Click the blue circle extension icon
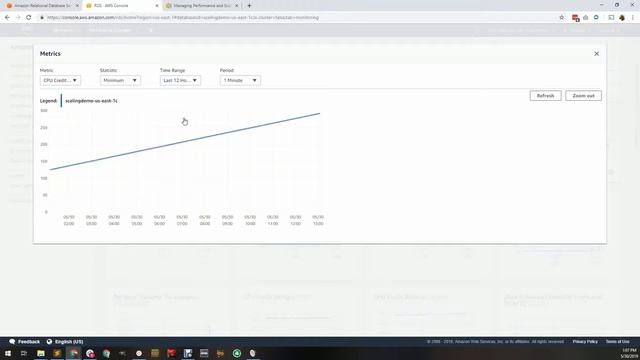 pos(596,18)
